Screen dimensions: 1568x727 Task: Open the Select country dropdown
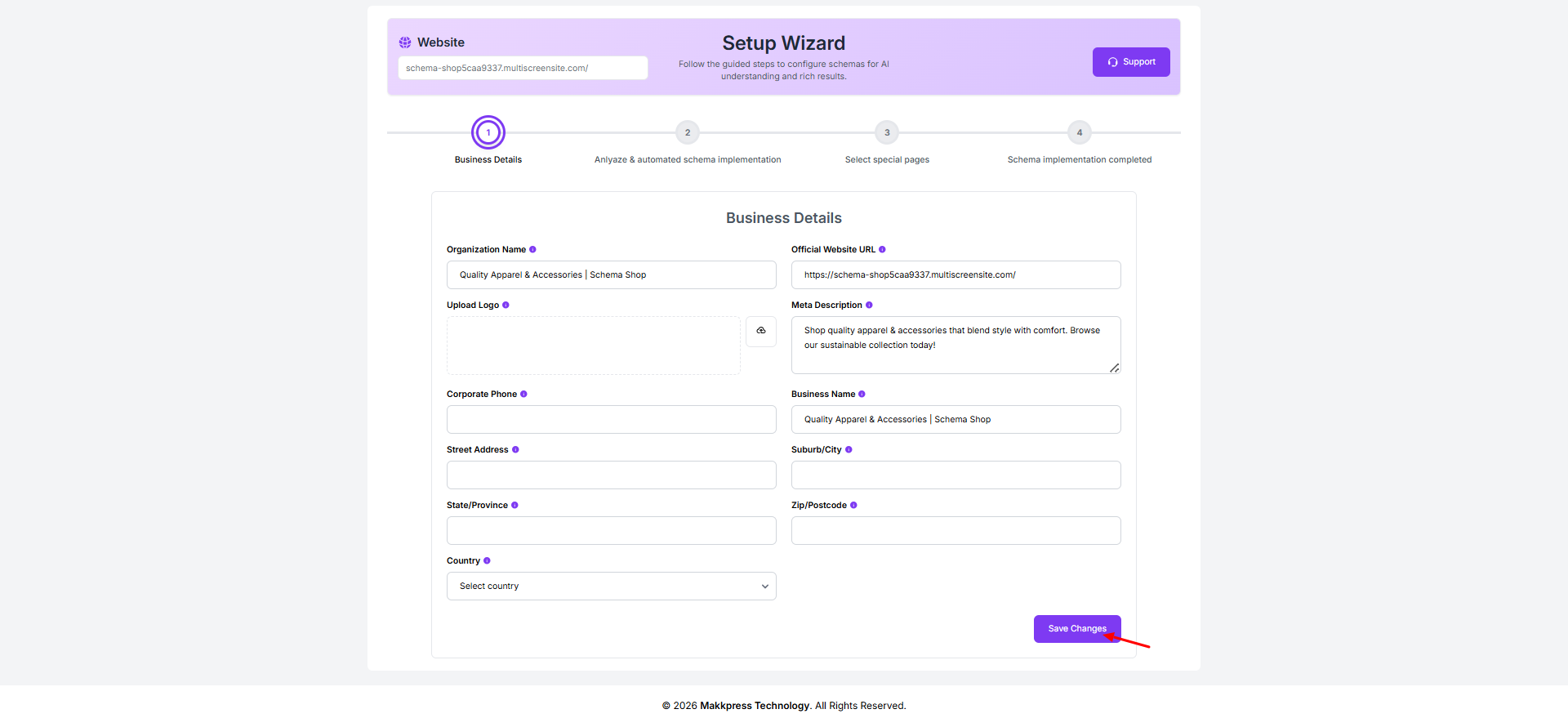tap(611, 587)
